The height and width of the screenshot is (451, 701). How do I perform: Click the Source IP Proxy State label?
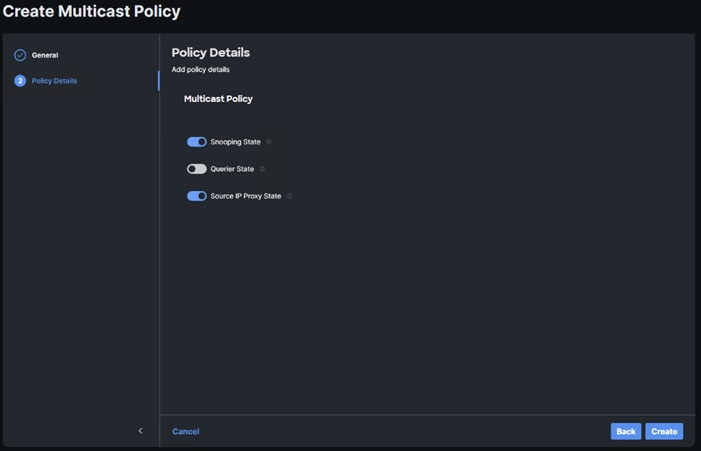click(x=246, y=196)
